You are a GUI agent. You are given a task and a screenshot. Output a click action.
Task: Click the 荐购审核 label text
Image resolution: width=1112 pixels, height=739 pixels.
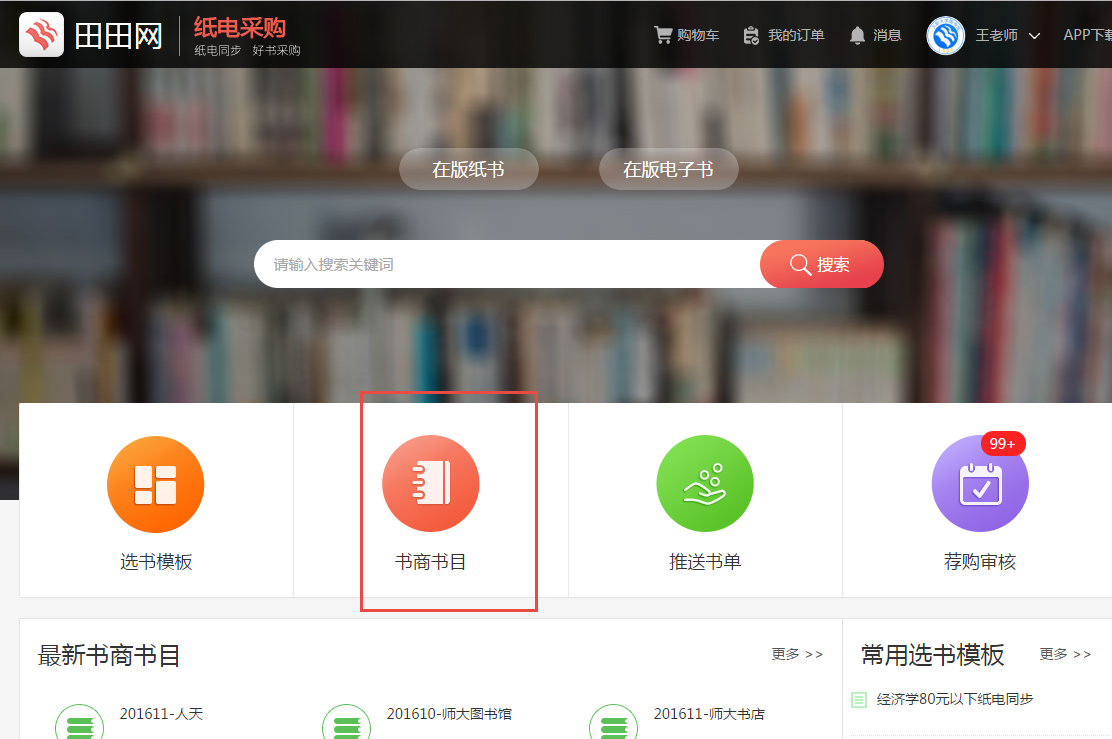(x=980, y=562)
